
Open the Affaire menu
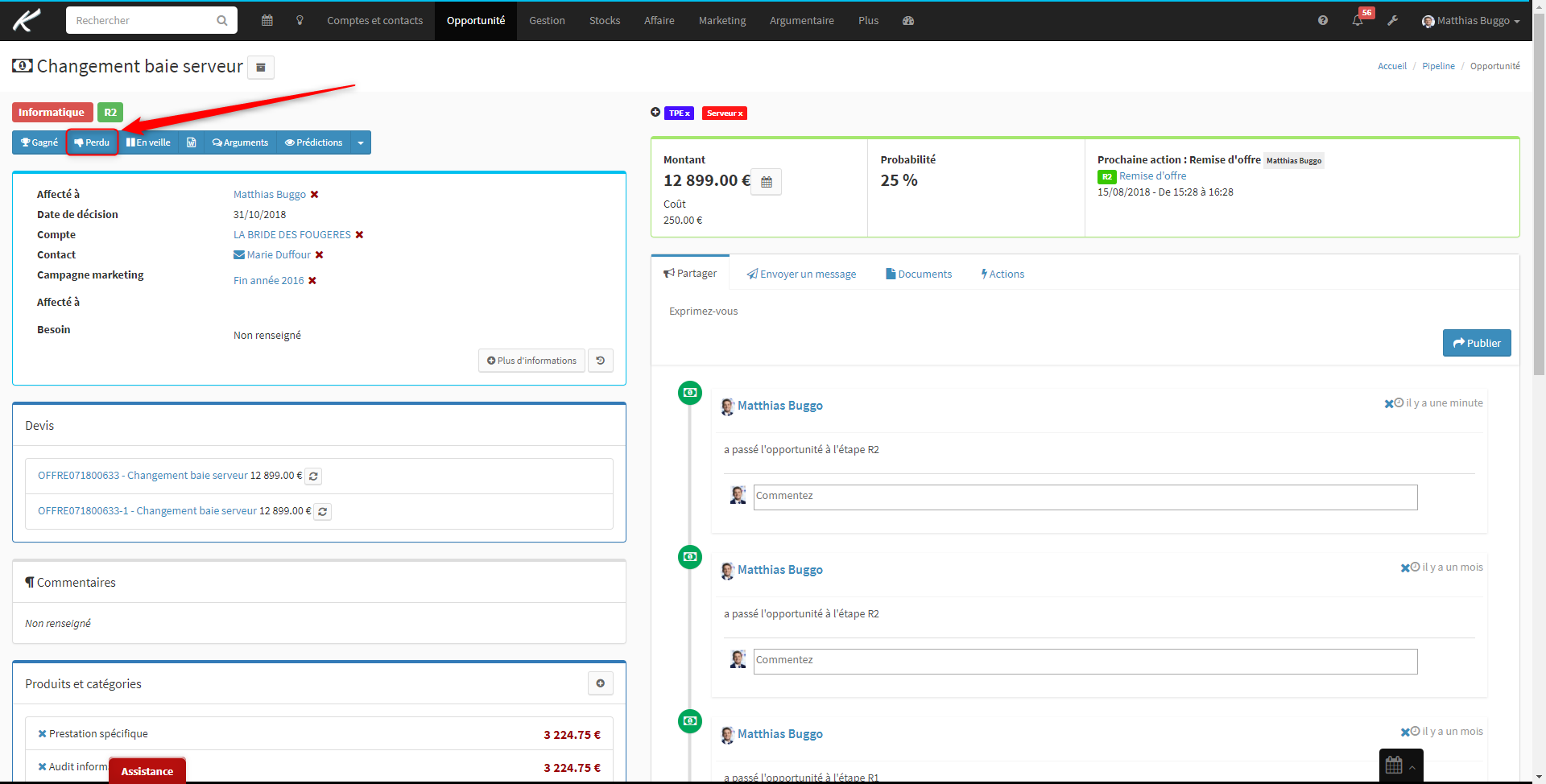tap(659, 20)
